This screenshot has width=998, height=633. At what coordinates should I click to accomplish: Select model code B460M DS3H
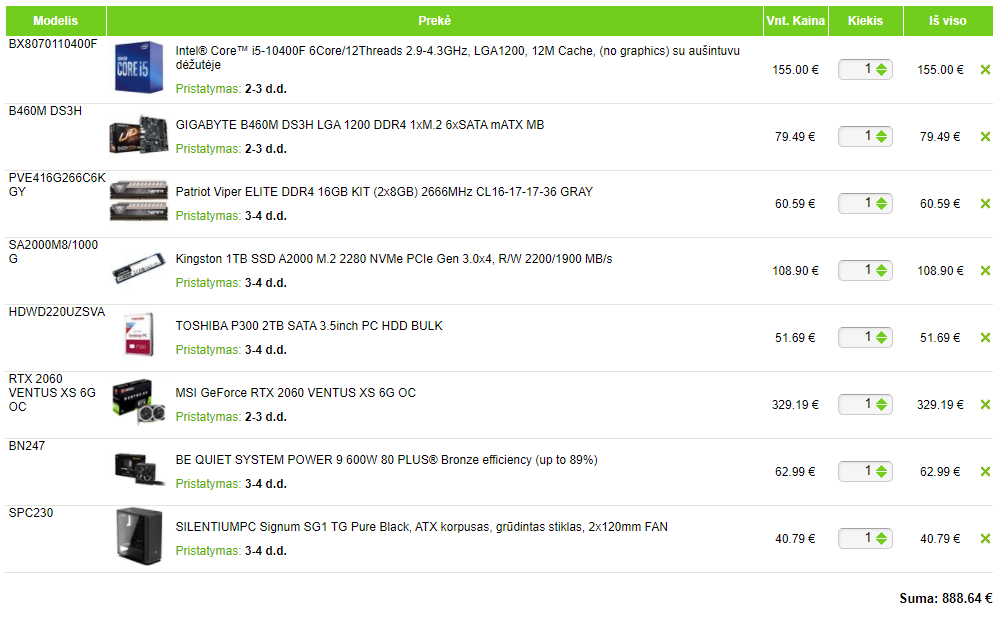tap(45, 111)
